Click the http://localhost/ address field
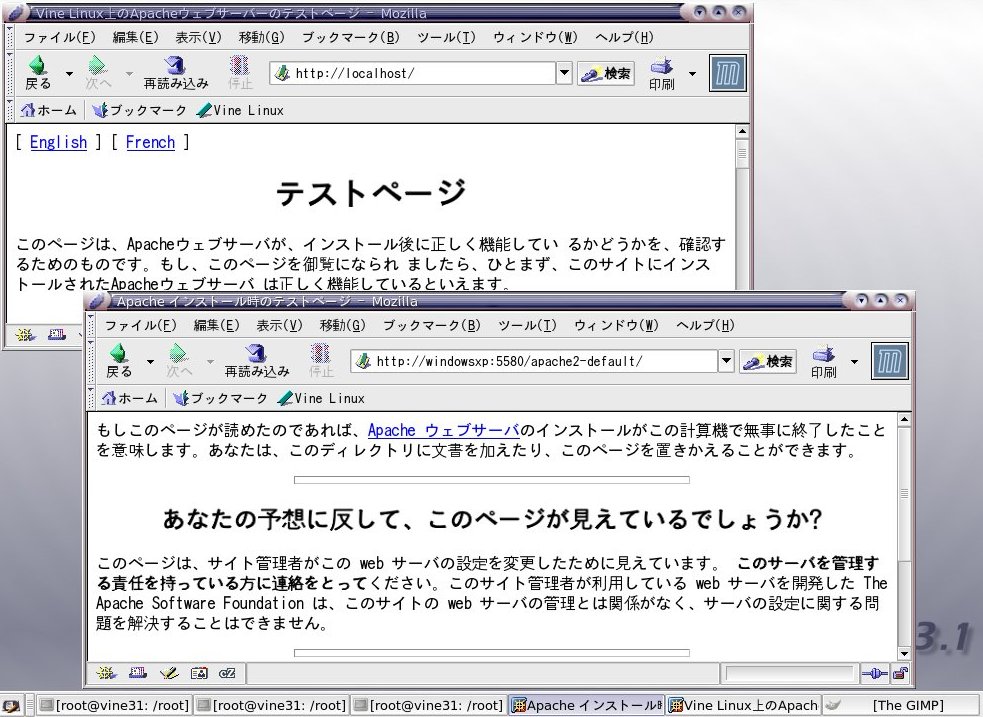 pos(413,73)
